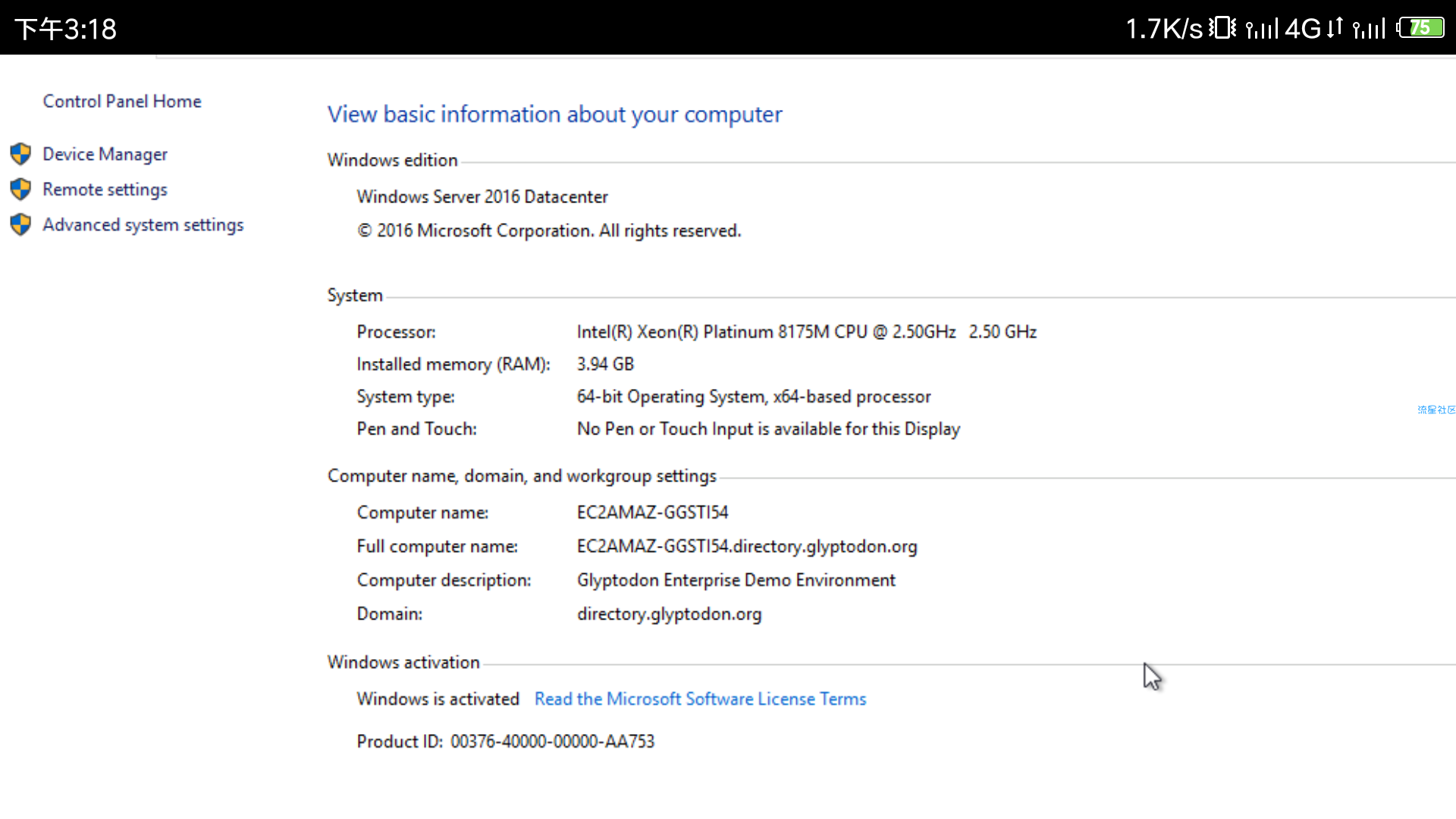Click the 'Windows edition' section header
Screen dimensions: 1456x819
[x=392, y=160]
